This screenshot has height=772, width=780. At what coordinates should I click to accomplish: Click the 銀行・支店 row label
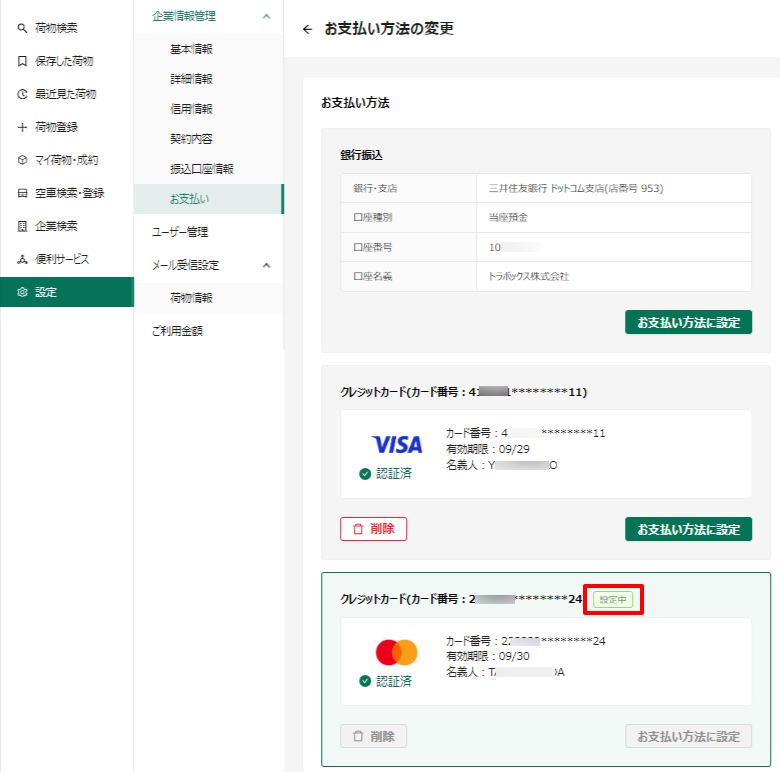375,189
